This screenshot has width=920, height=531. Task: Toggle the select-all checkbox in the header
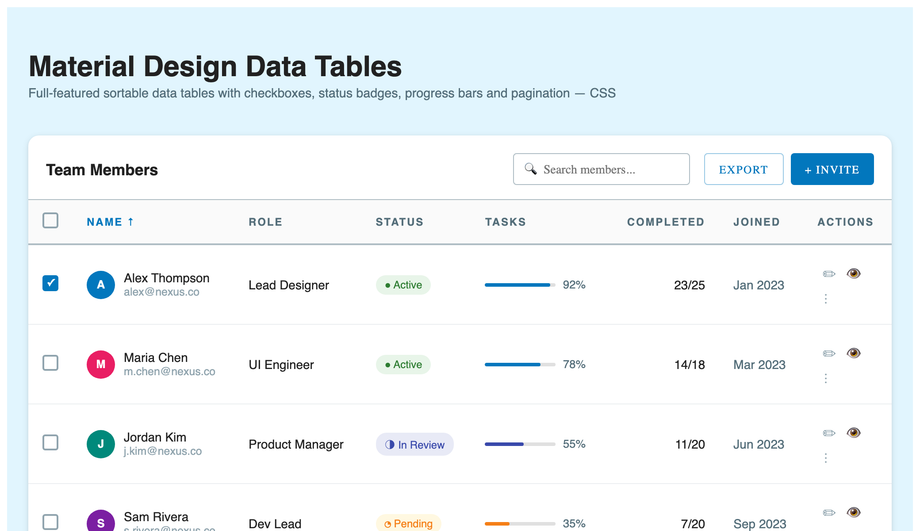(50, 221)
